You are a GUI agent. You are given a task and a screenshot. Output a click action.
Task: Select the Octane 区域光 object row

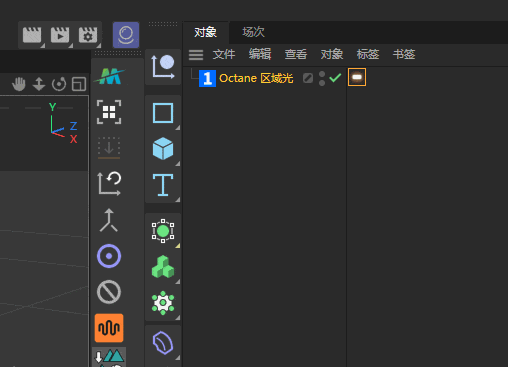[x=256, y=78]
